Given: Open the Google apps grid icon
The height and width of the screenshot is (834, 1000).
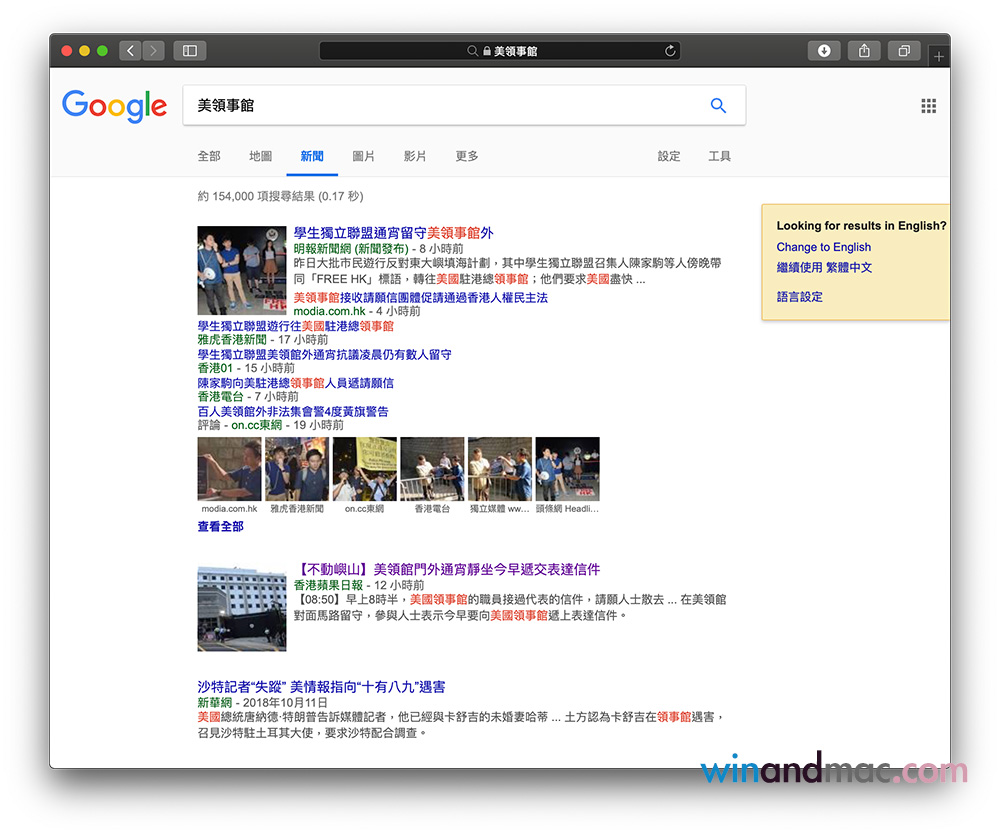Looking at the screenshot, I should 928,106.
